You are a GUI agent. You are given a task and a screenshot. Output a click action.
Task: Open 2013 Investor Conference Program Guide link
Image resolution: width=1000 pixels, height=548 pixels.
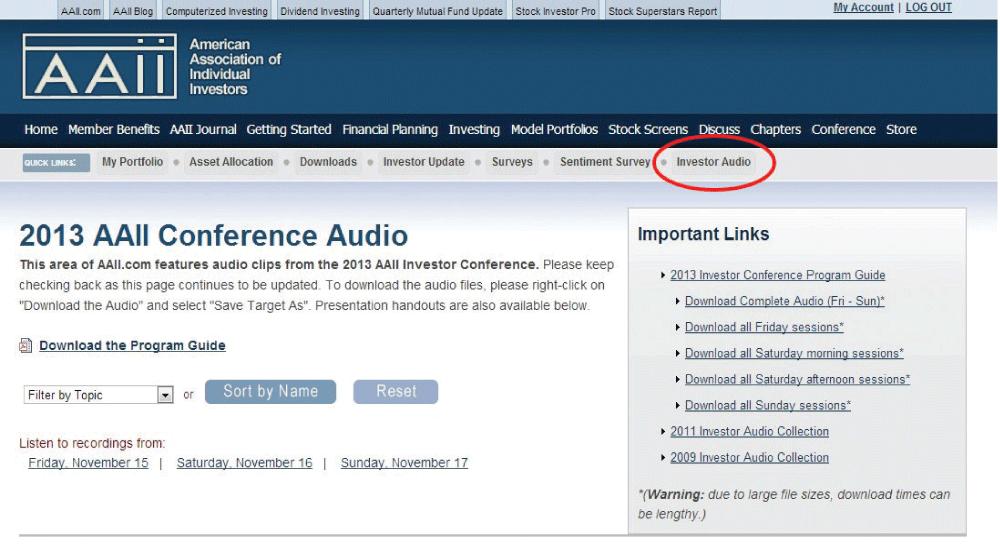pyautogui.click(x=777, y=275)
